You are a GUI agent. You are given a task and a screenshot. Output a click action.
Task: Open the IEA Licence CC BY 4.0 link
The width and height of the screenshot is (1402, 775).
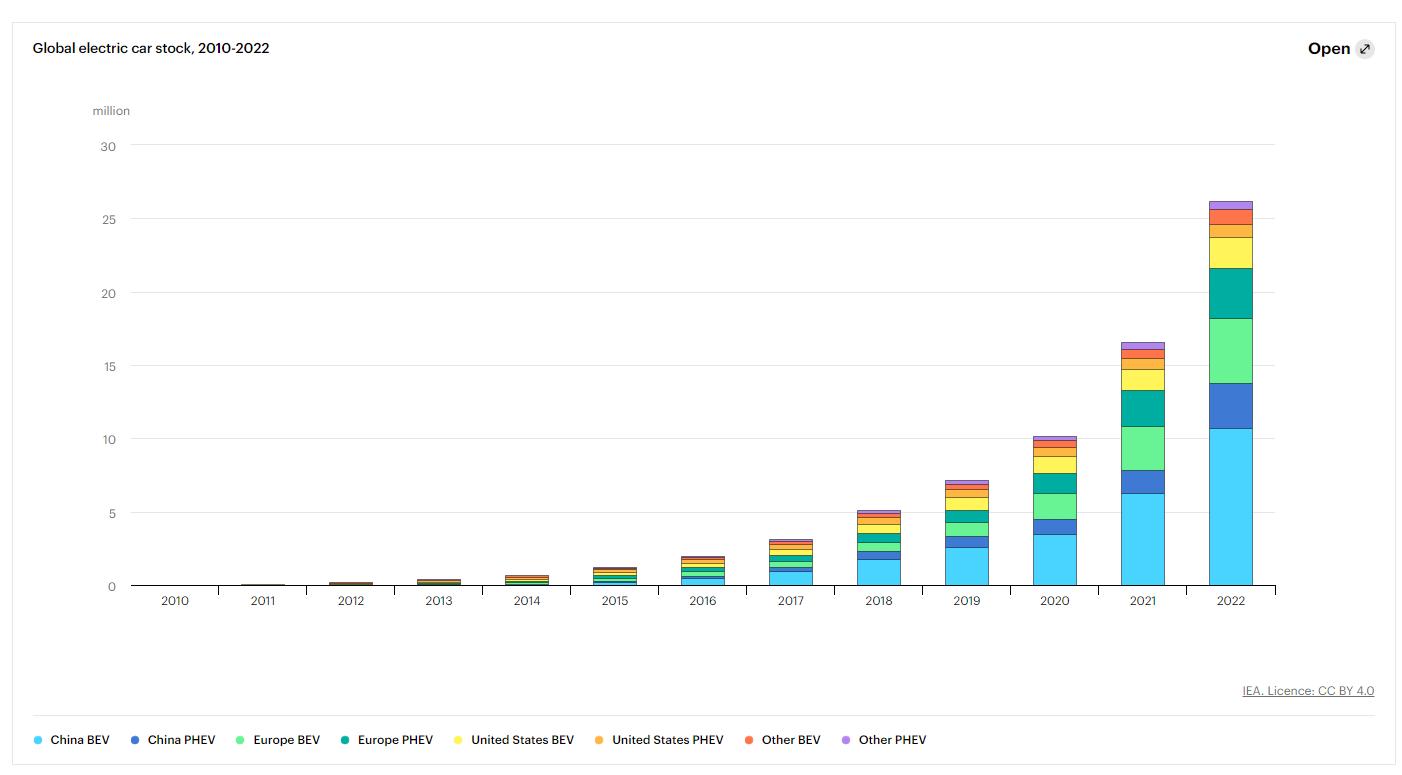(1308, 691)
